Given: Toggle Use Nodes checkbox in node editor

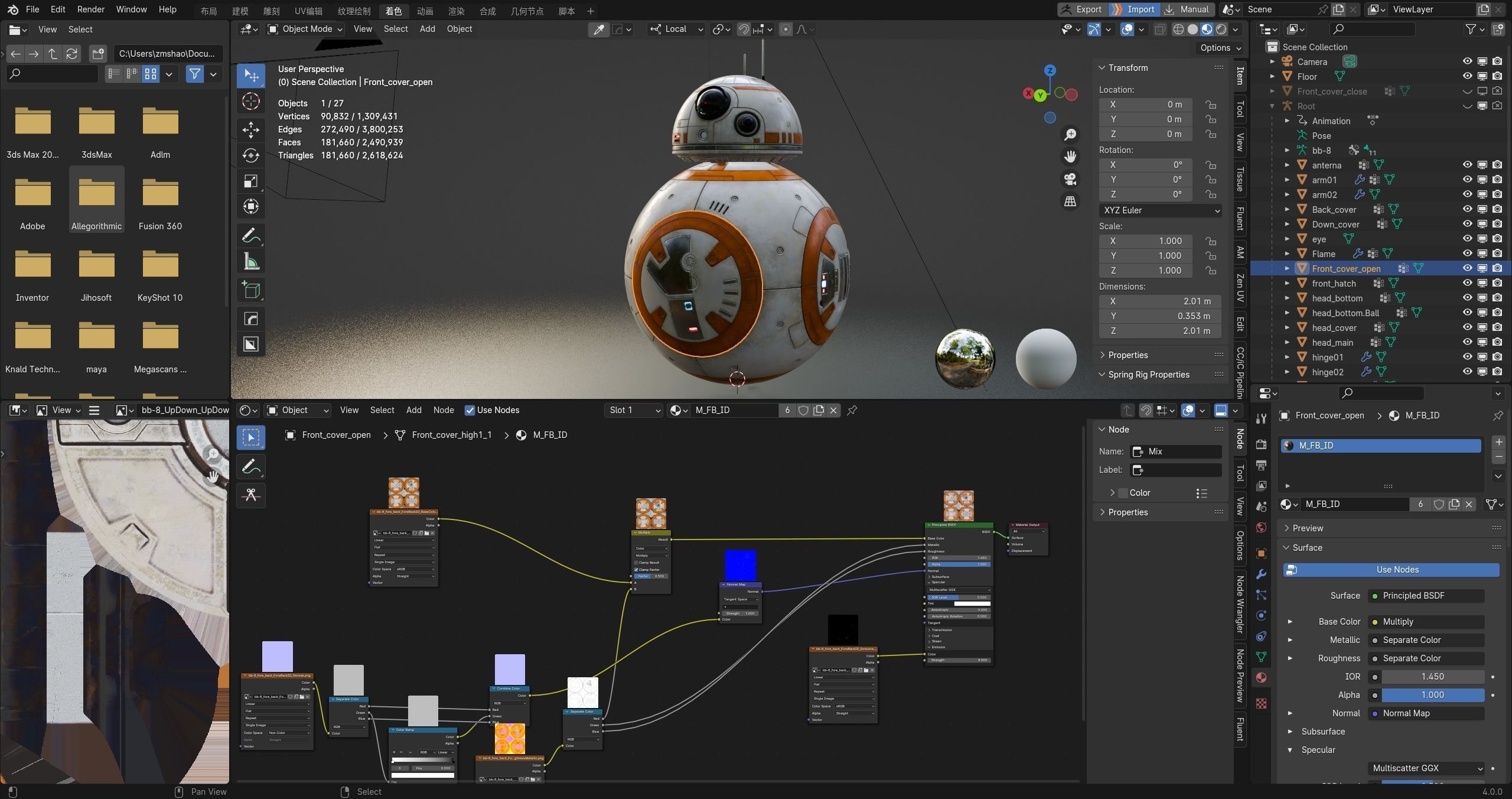Looking at the screenshot, I should click(x=470, y=410).
